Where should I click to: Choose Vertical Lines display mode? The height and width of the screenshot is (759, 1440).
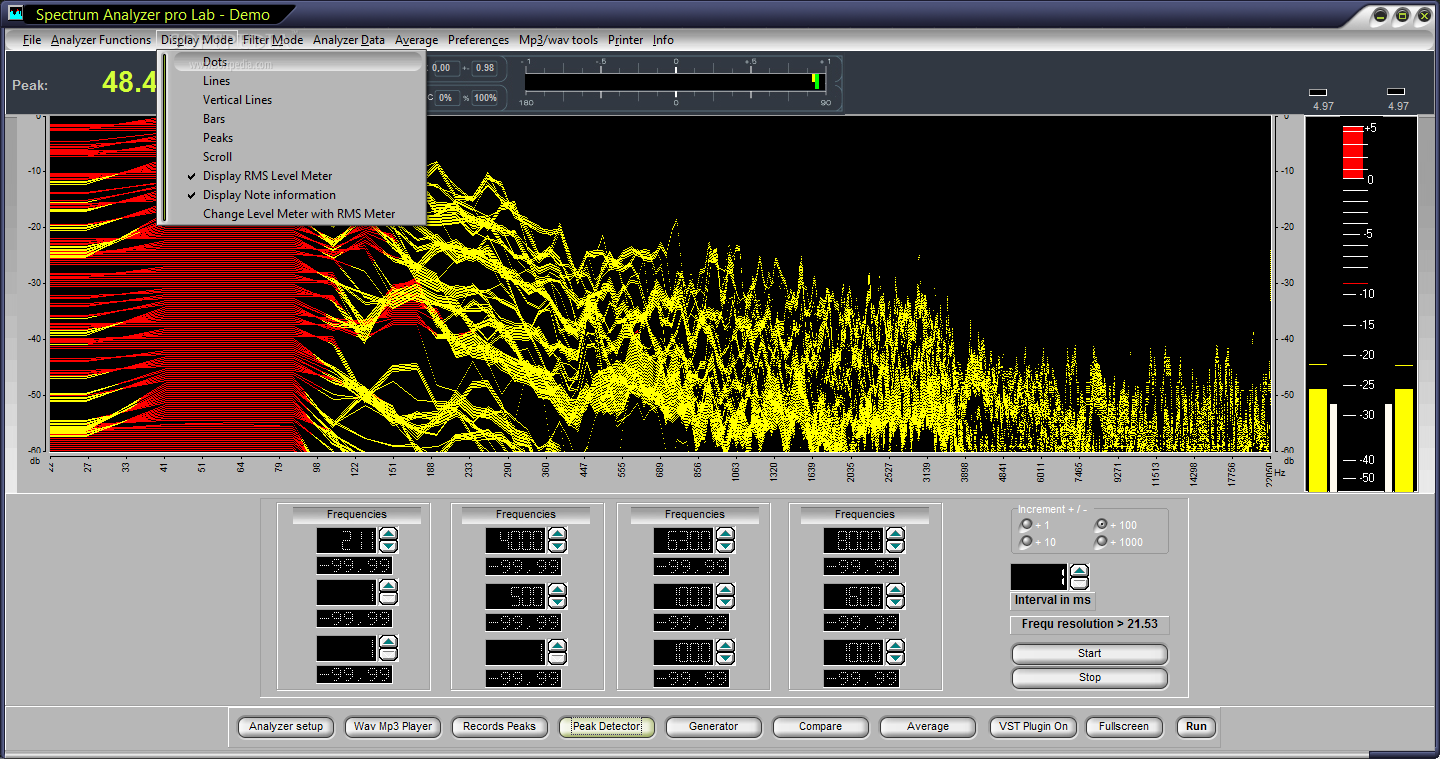[297, 100]
